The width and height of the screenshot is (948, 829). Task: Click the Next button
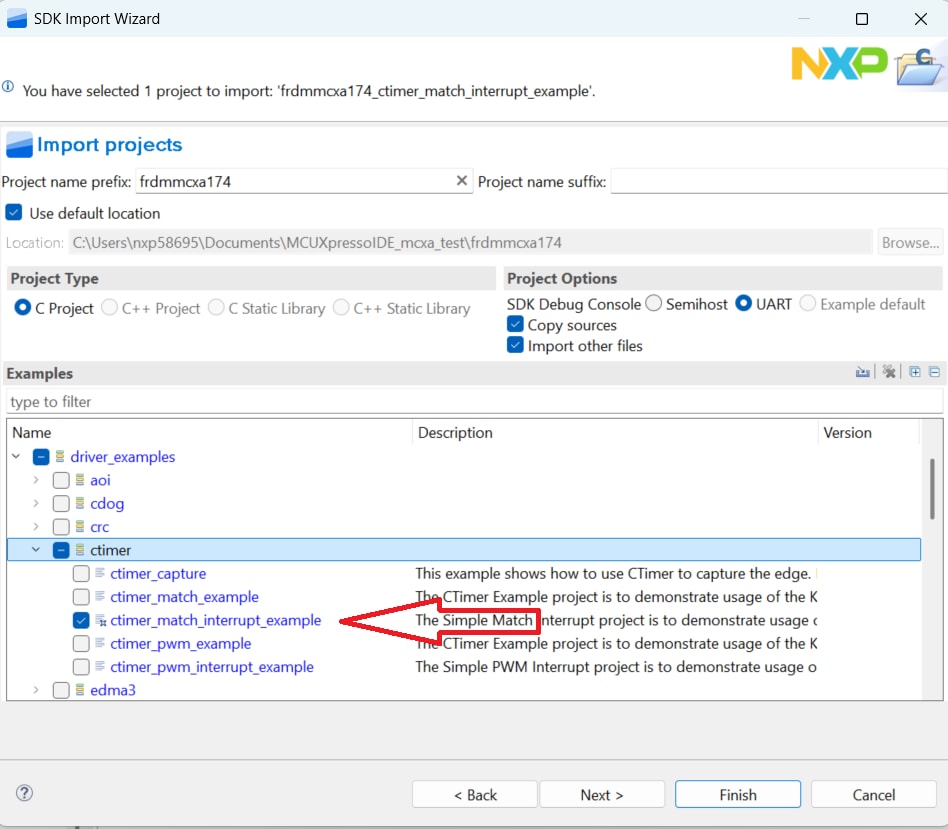[602, 794]
